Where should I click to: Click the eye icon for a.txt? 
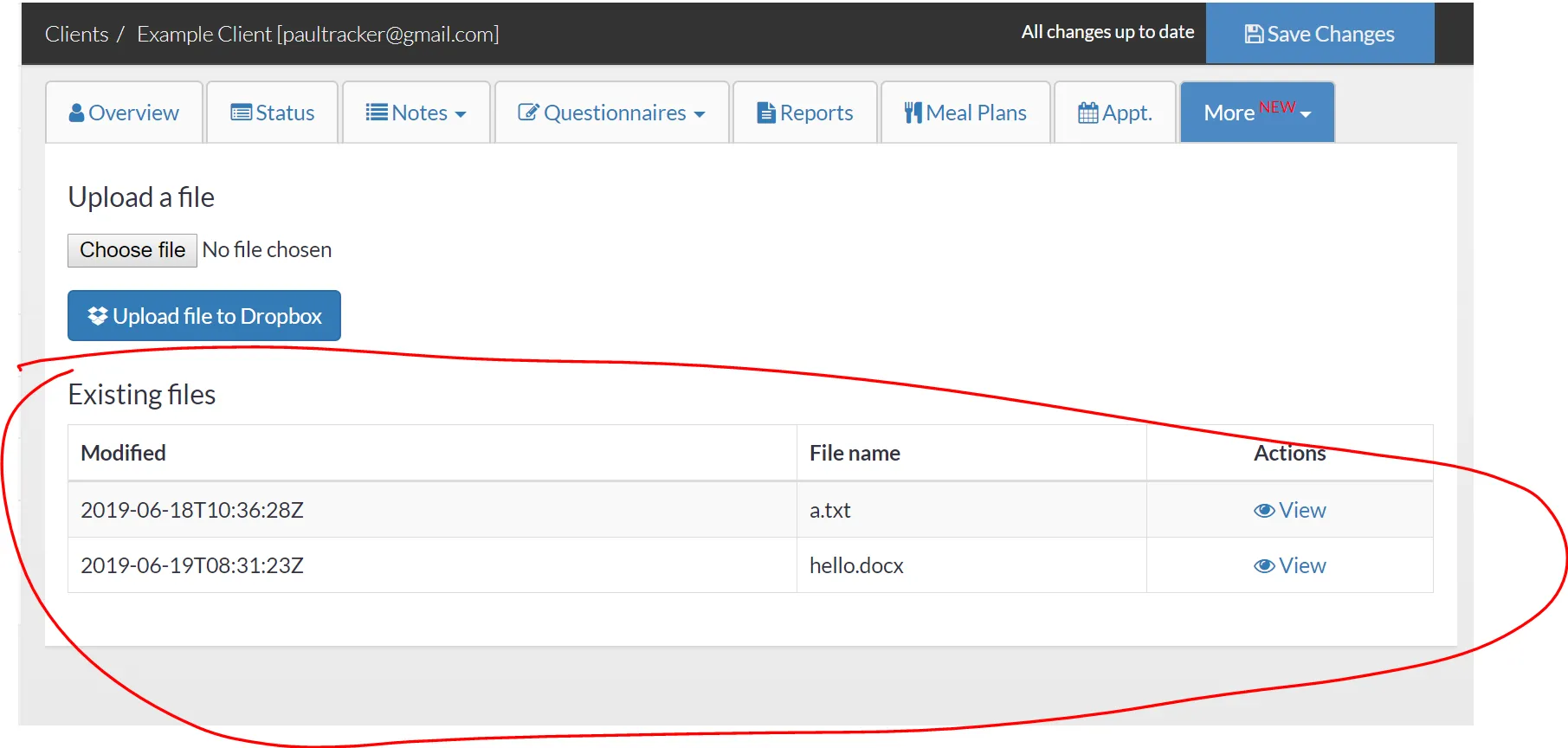(1264, 511)
